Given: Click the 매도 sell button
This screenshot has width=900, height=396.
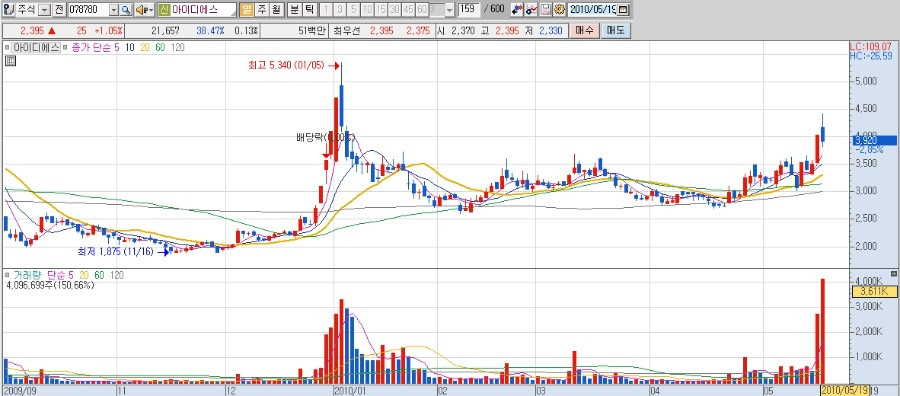Looking at the screenshot, I should (616, 30).
